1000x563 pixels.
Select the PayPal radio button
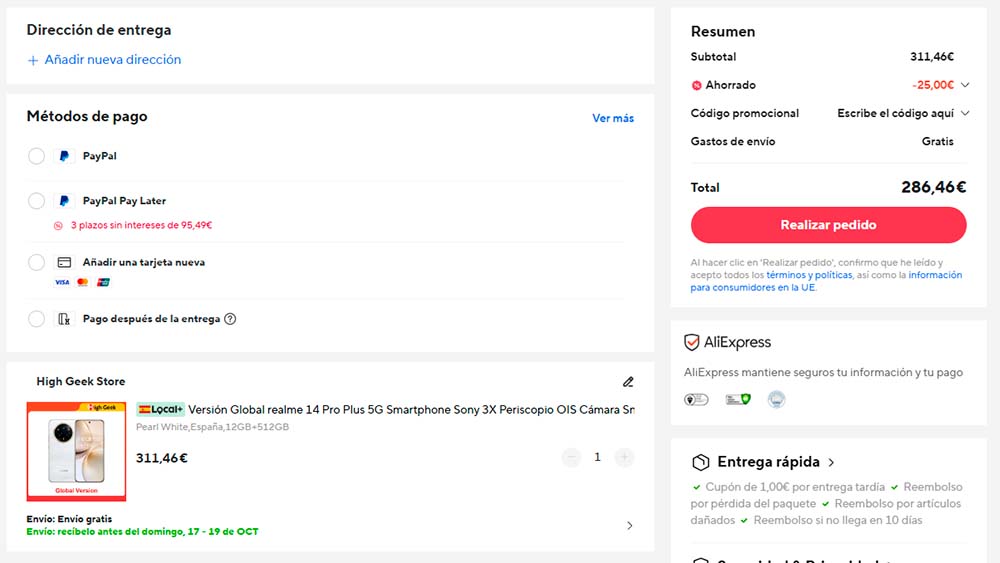coord(36,156)
